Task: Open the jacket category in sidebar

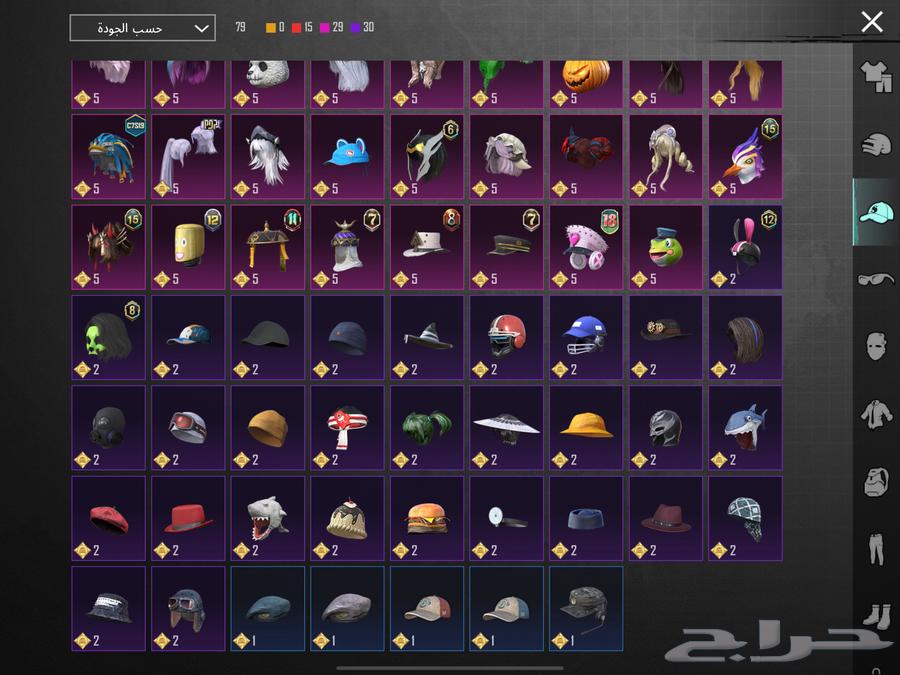Action: pyautogui.click(x=876, y=413)
